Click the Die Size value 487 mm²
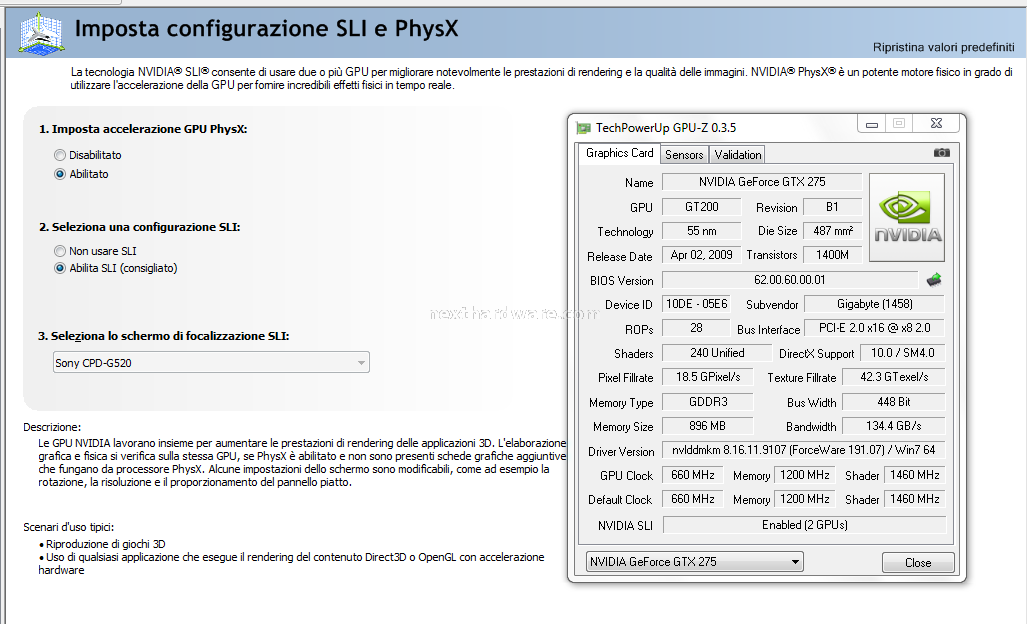 tap(832, 231)
